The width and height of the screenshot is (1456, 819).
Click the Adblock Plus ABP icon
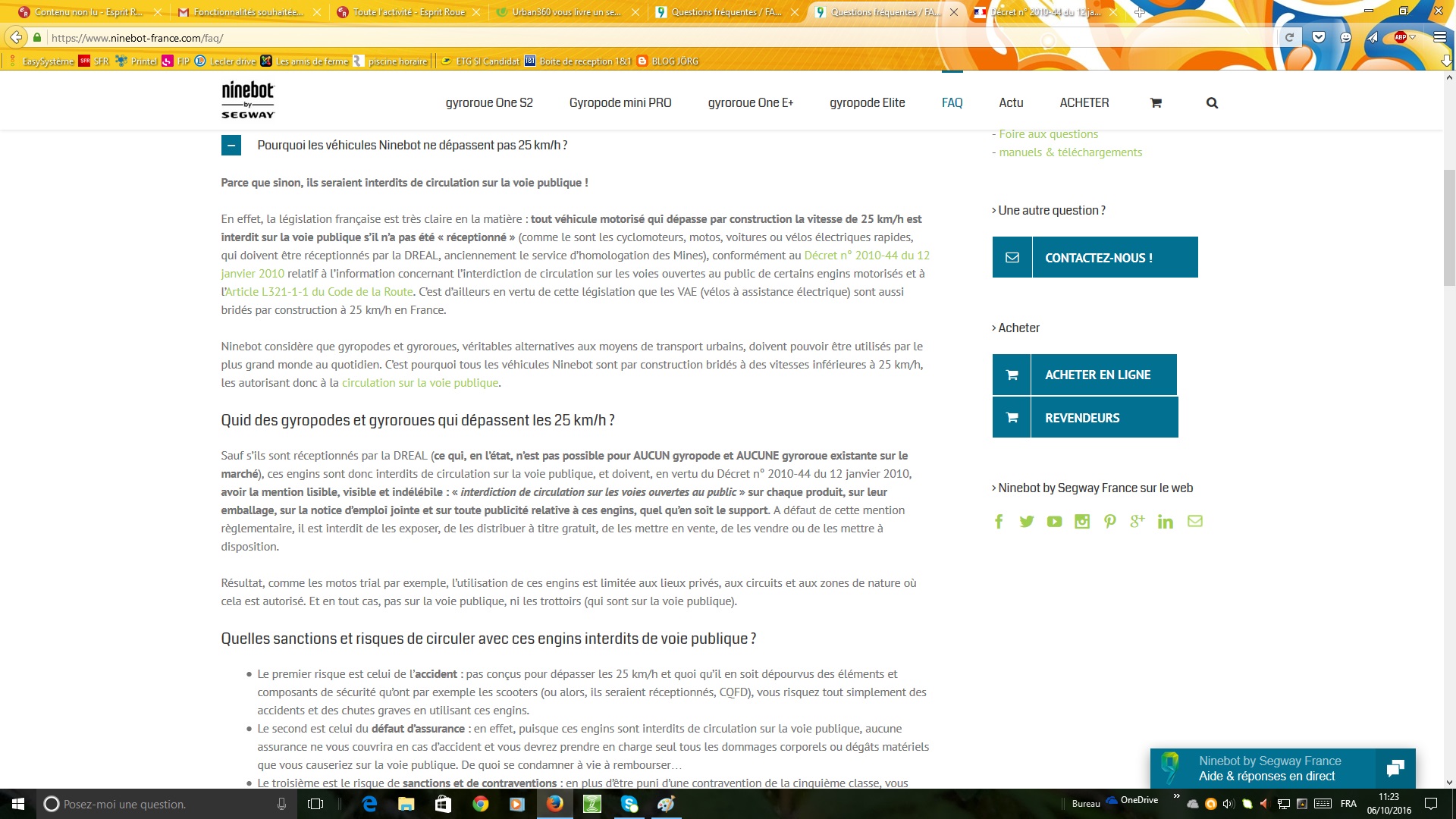click(x=1401, y=37)
